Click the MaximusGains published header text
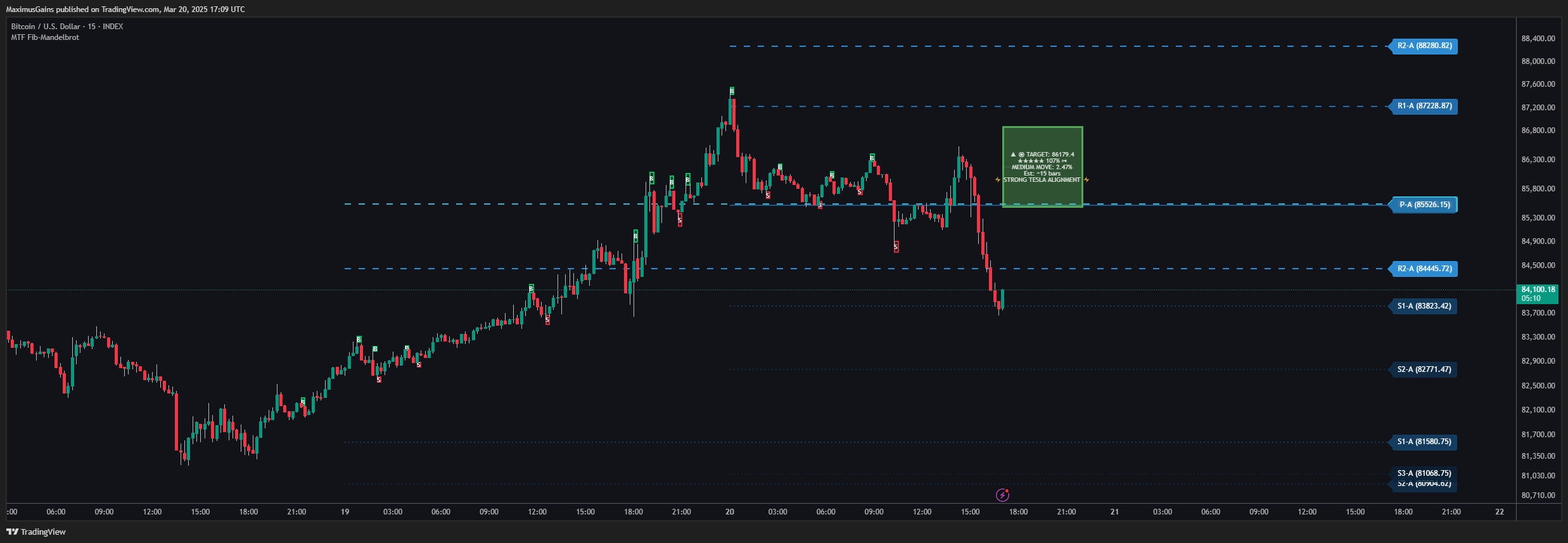1568x543 pixels. [x=125, y=10]
